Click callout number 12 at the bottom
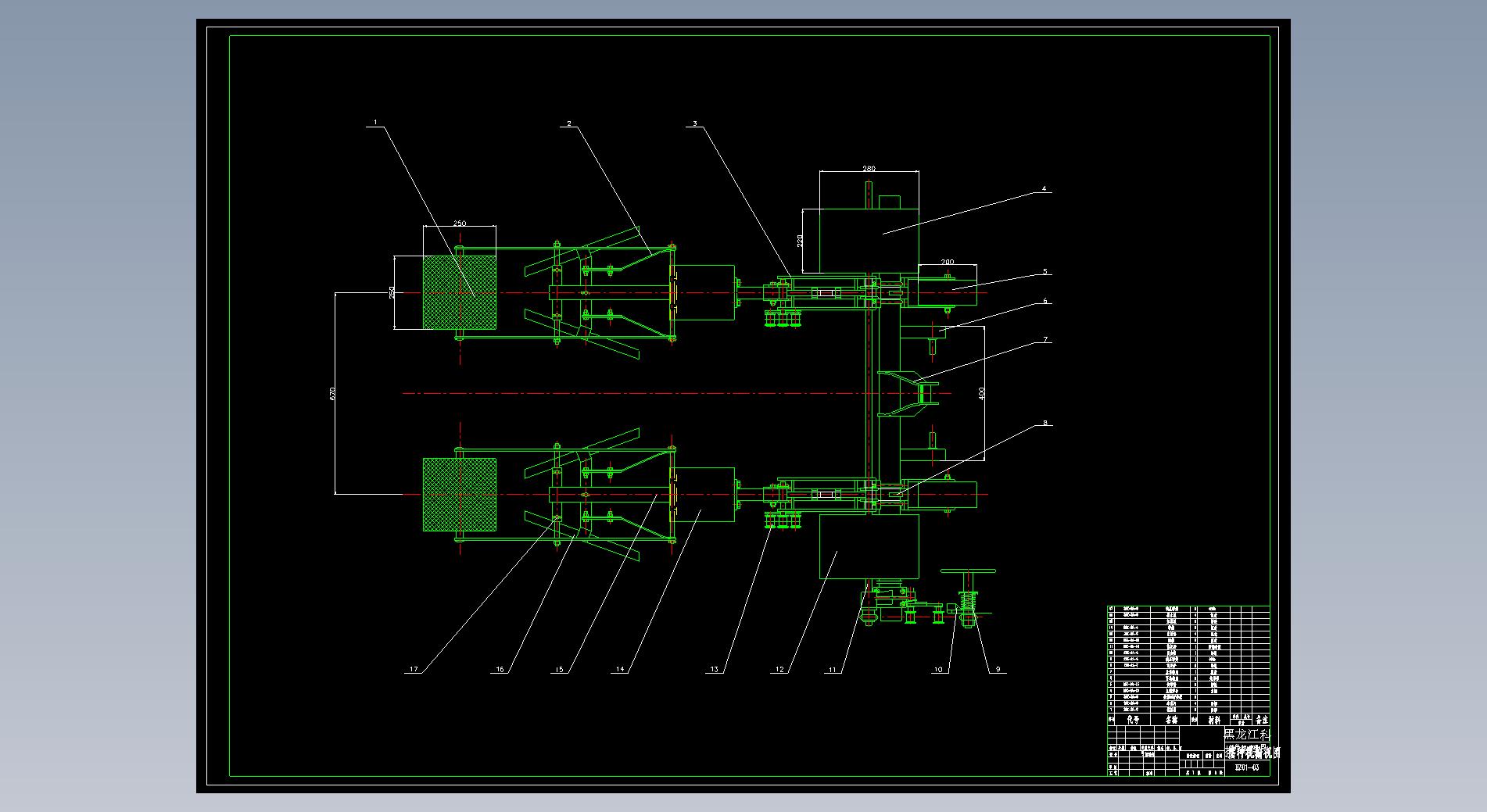Viewport: 1487px width, 812px height. click(779, 670)
